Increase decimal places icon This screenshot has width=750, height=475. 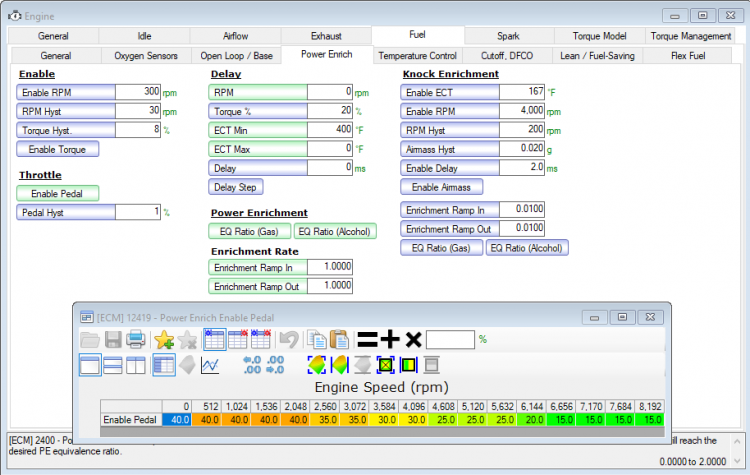275,365
